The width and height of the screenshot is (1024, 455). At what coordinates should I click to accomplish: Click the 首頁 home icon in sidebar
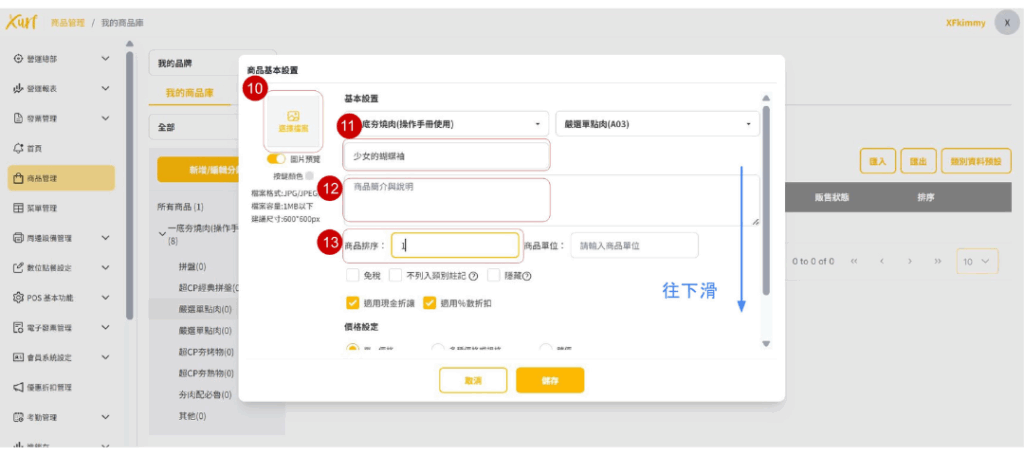point(18,148)
